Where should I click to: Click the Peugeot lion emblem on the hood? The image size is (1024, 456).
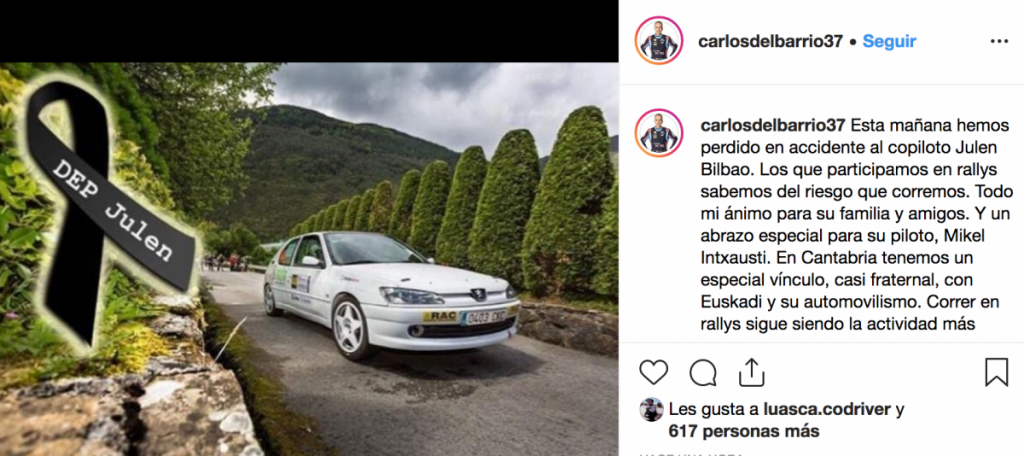pyautogui.click(x=478, y=295)
